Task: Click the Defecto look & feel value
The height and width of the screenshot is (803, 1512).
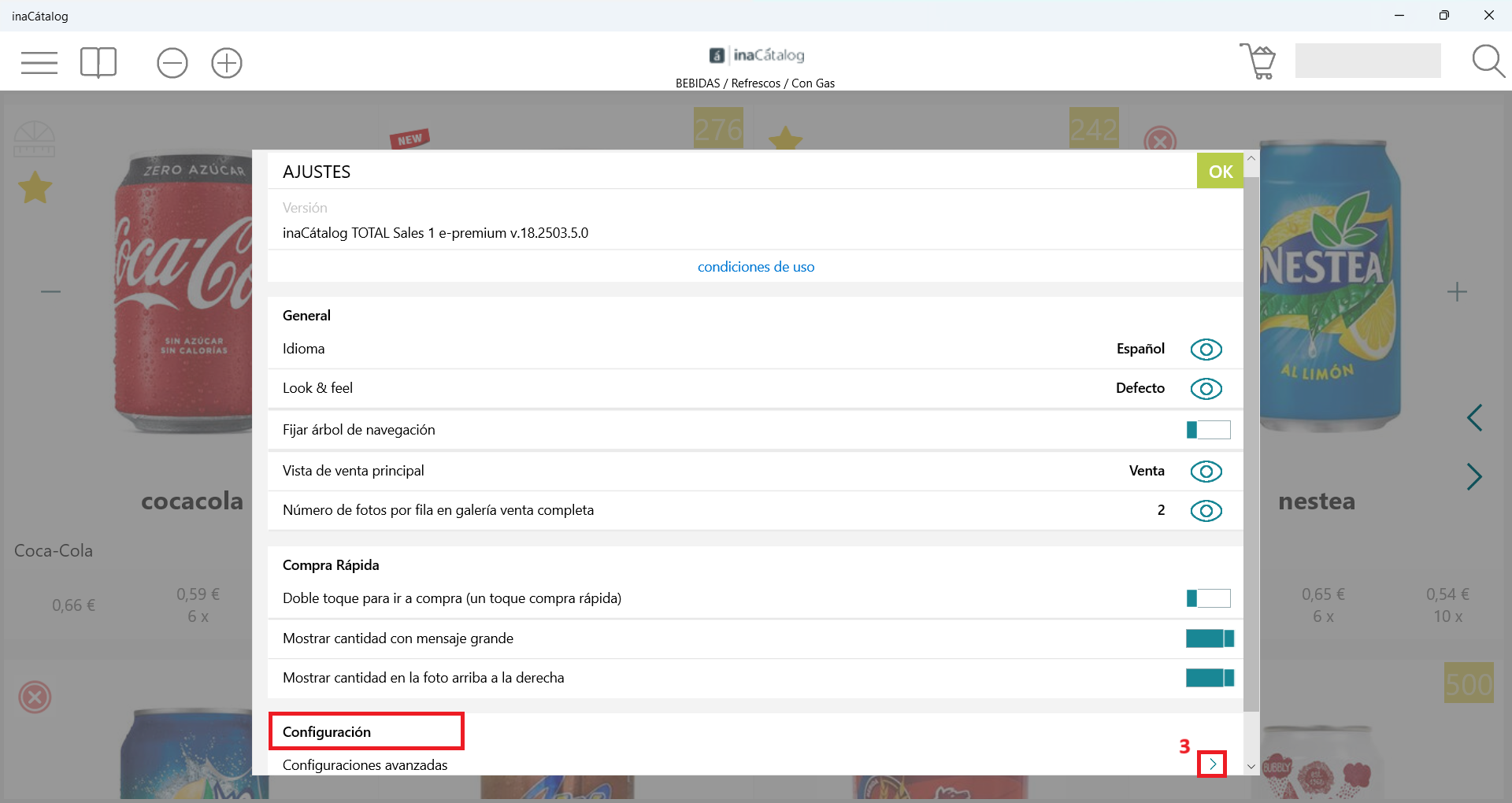Action: pyautogui.click(x=1140, y=388)
